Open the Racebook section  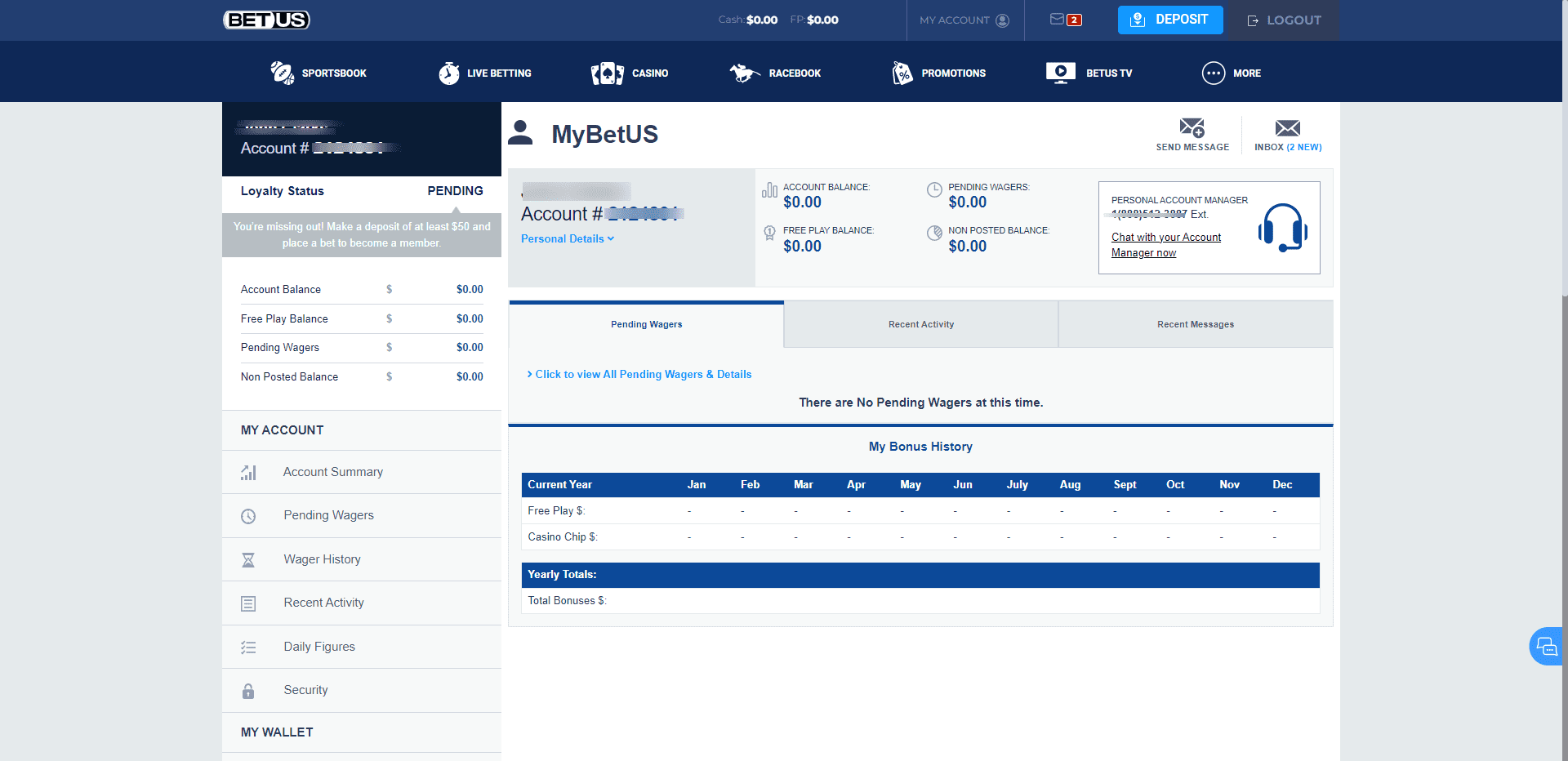pyautogui.click(x=795, y=73)
